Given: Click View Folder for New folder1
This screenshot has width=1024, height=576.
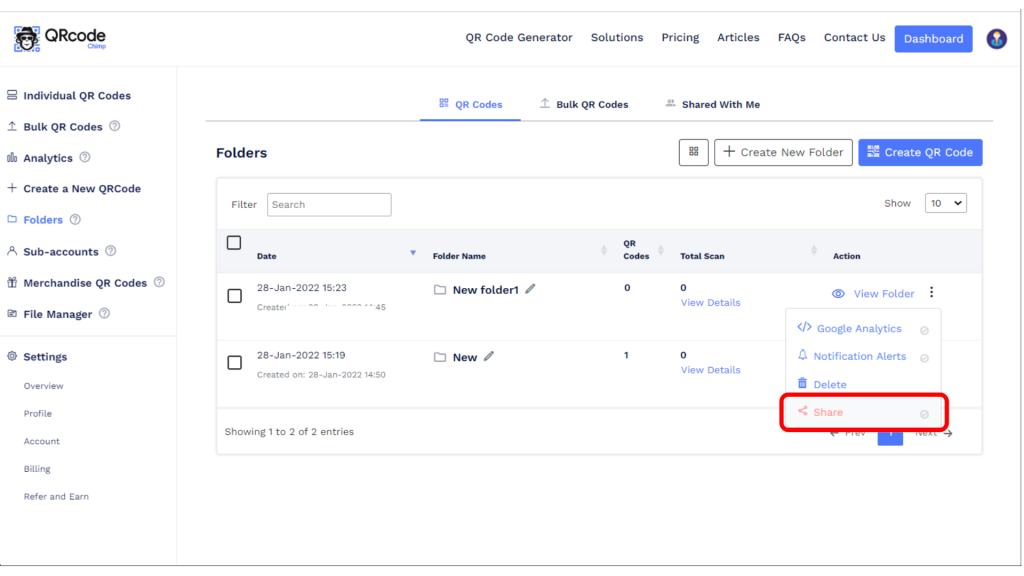Looking at the screenshot, I should 884,294.
